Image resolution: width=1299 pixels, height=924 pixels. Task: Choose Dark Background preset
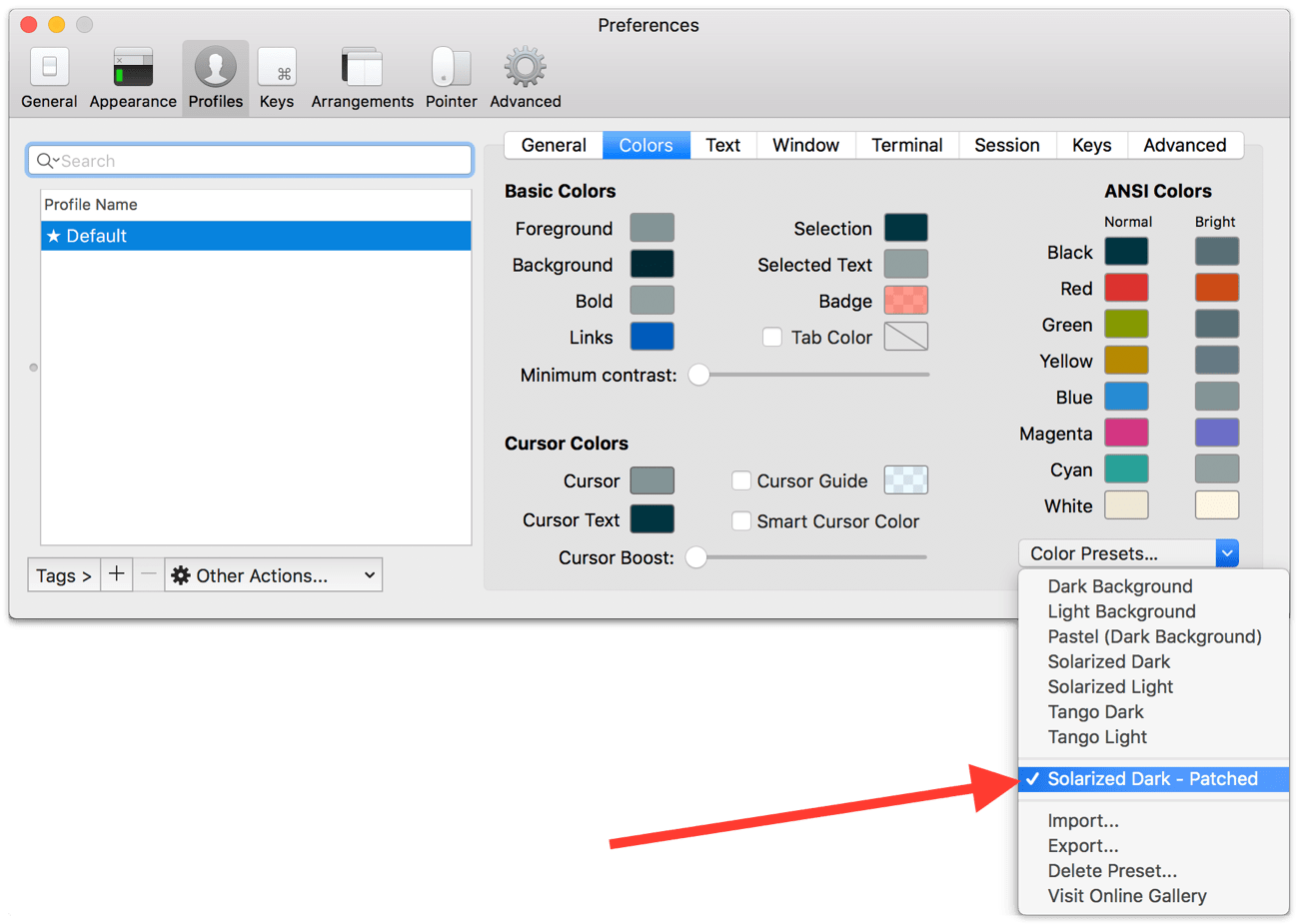point(1154,586)
